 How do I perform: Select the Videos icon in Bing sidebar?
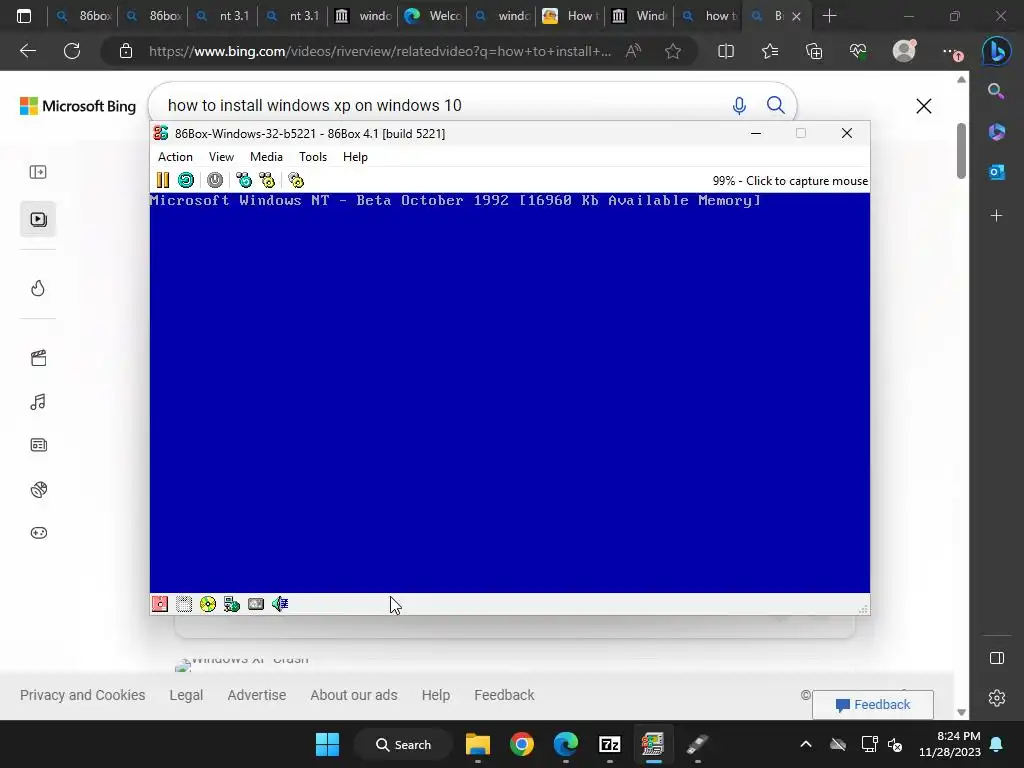[38, 219]
